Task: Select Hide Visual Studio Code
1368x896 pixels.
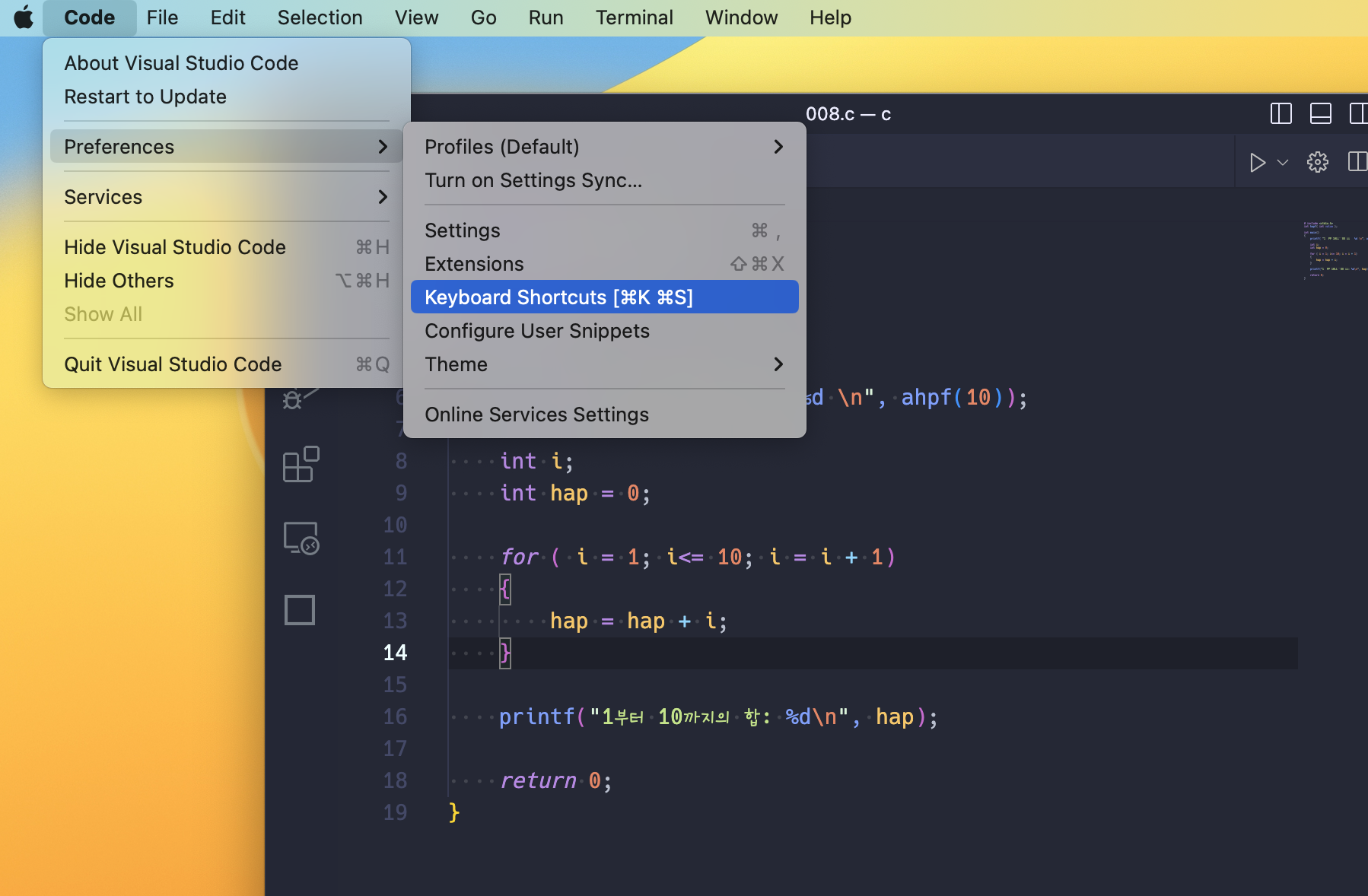Action: 227,247
